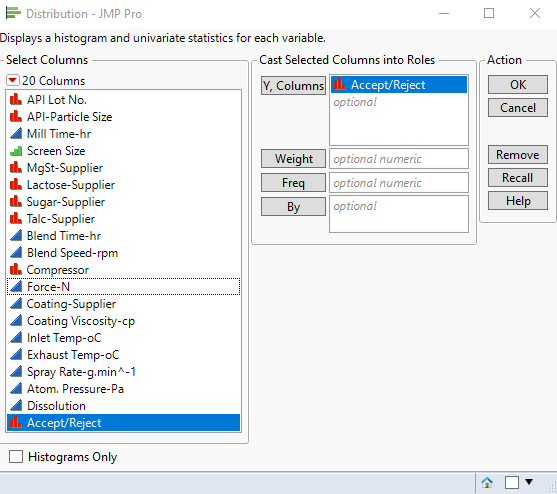Viewport: 557px width, 494px height.
Task: Select the API-Particle Size column name
Action: [70, 117]
